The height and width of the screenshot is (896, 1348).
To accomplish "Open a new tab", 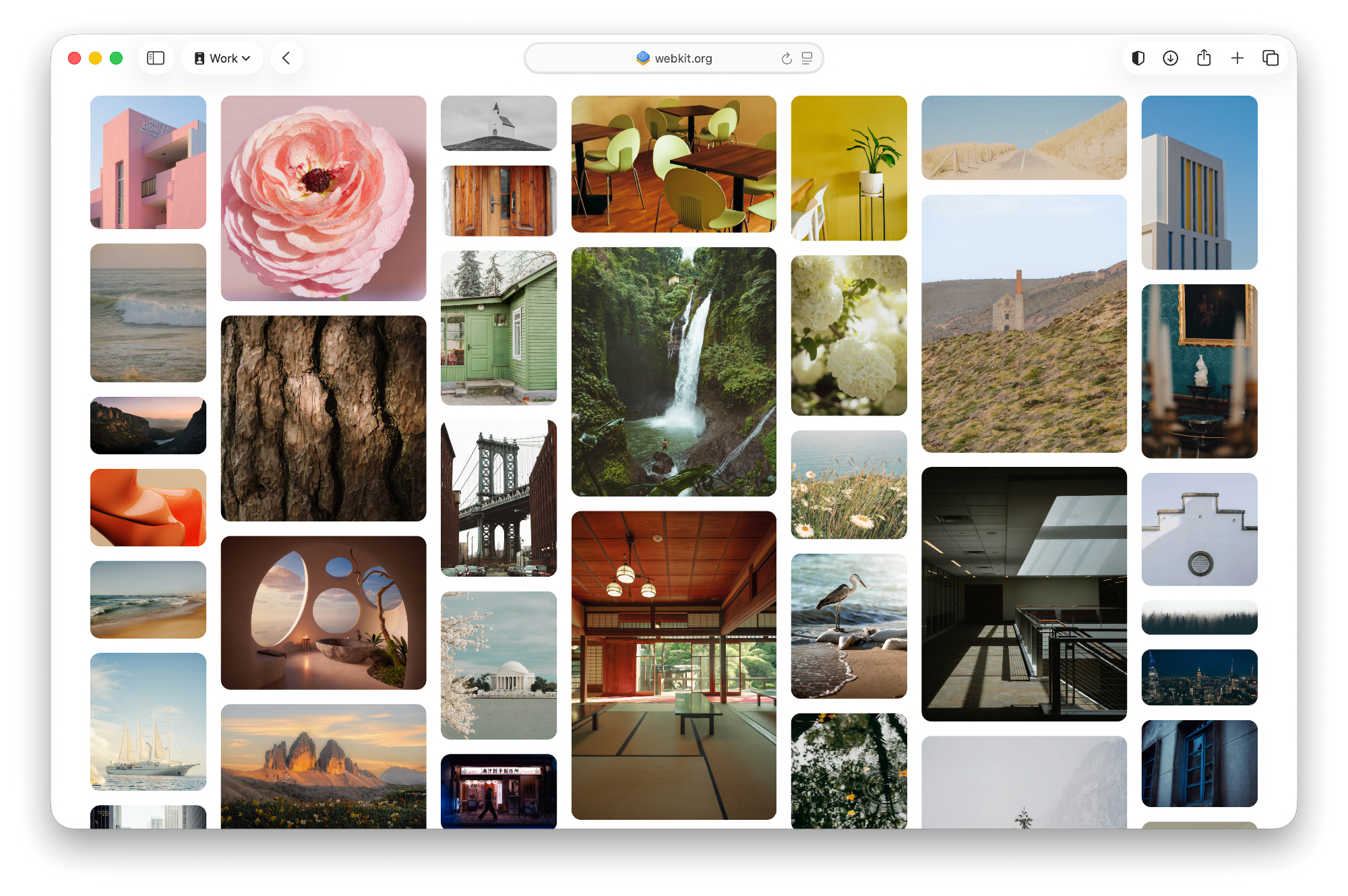I will (x=1238, y=58).
